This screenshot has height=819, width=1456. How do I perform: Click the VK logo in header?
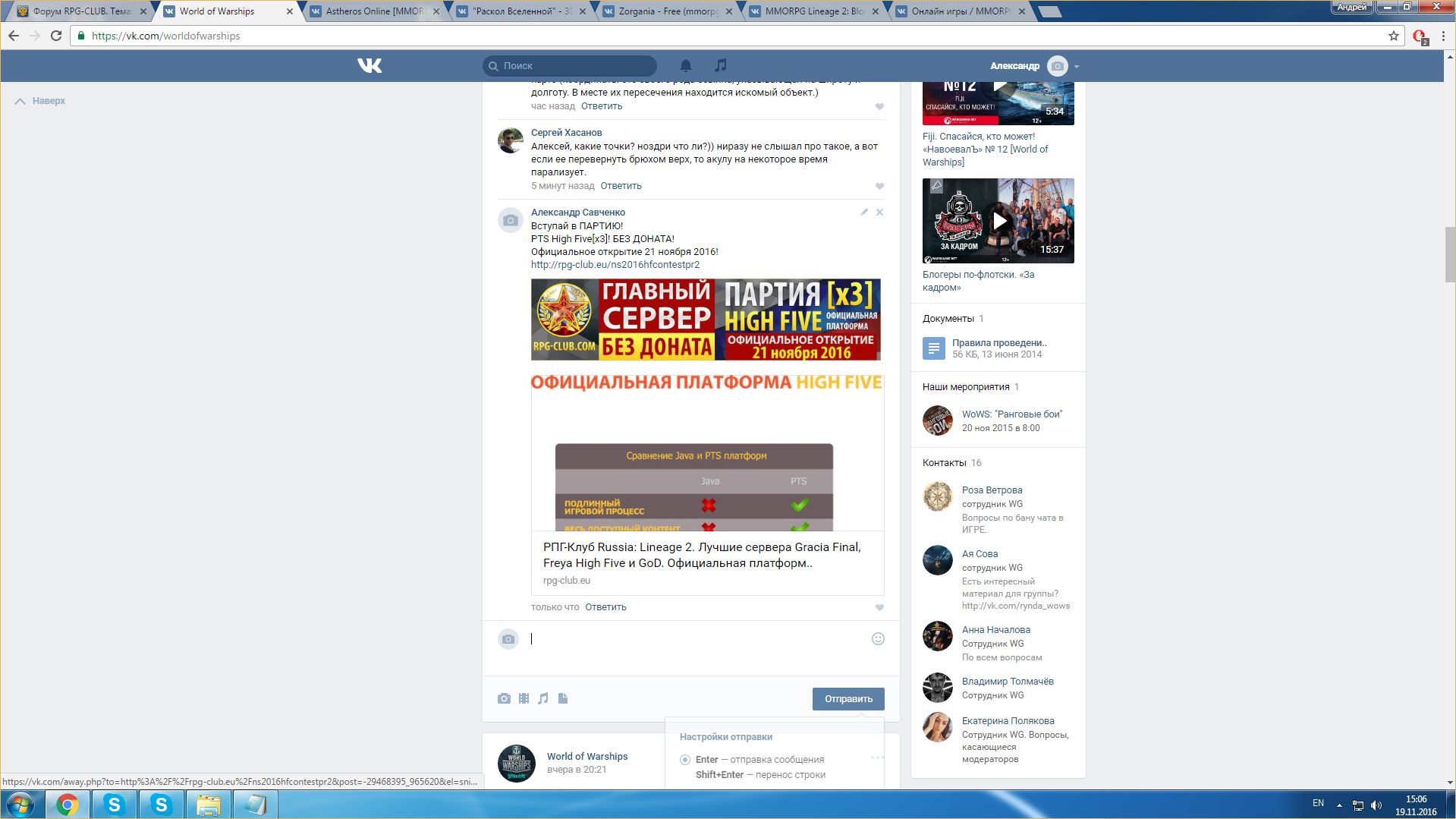tap(370, 66)
